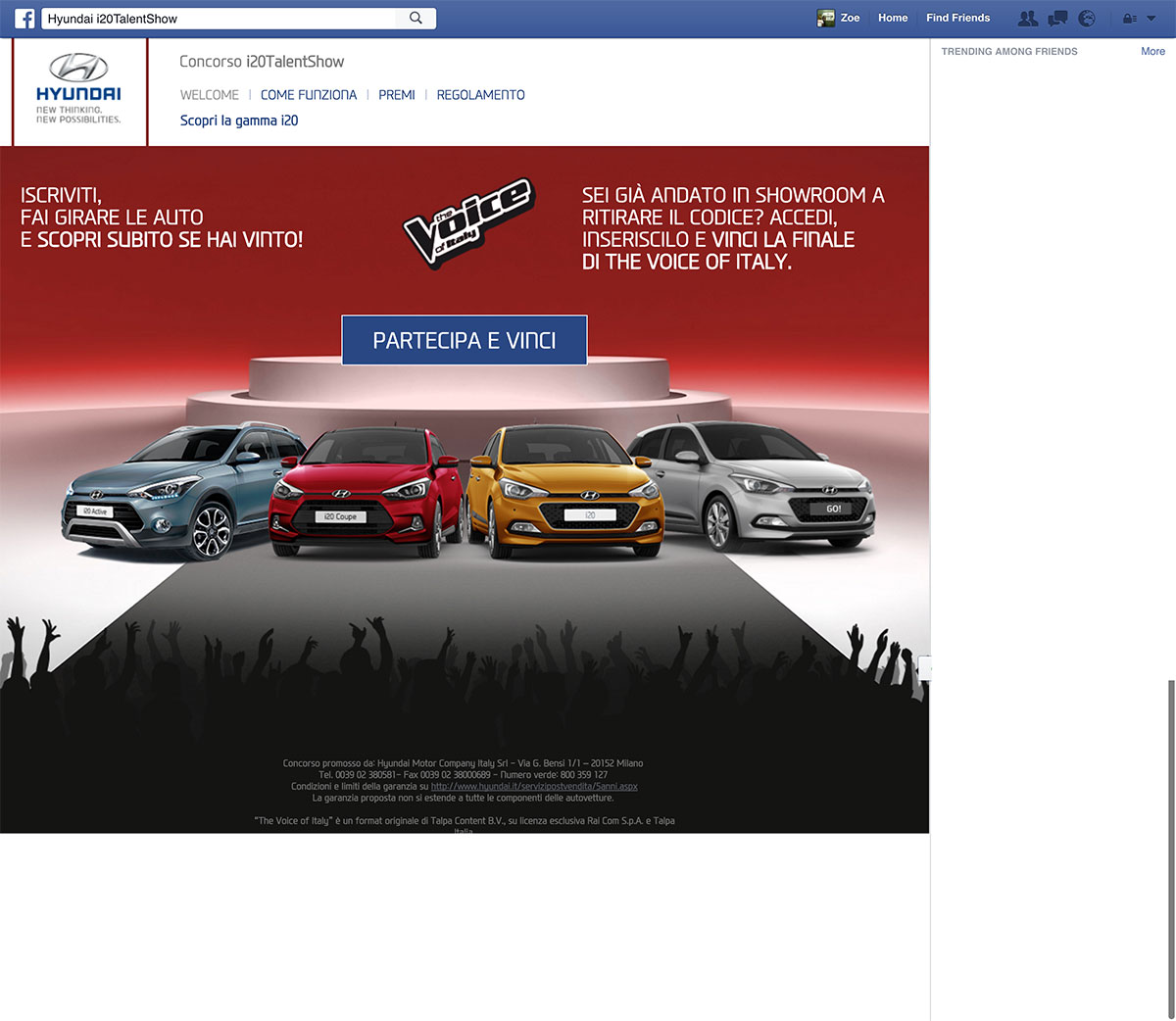Image resolution: width=1176 pixels, height=1021 pixels.
Task: Click the Concorso i20TalentShow title
Action: (x=262, y=62)
